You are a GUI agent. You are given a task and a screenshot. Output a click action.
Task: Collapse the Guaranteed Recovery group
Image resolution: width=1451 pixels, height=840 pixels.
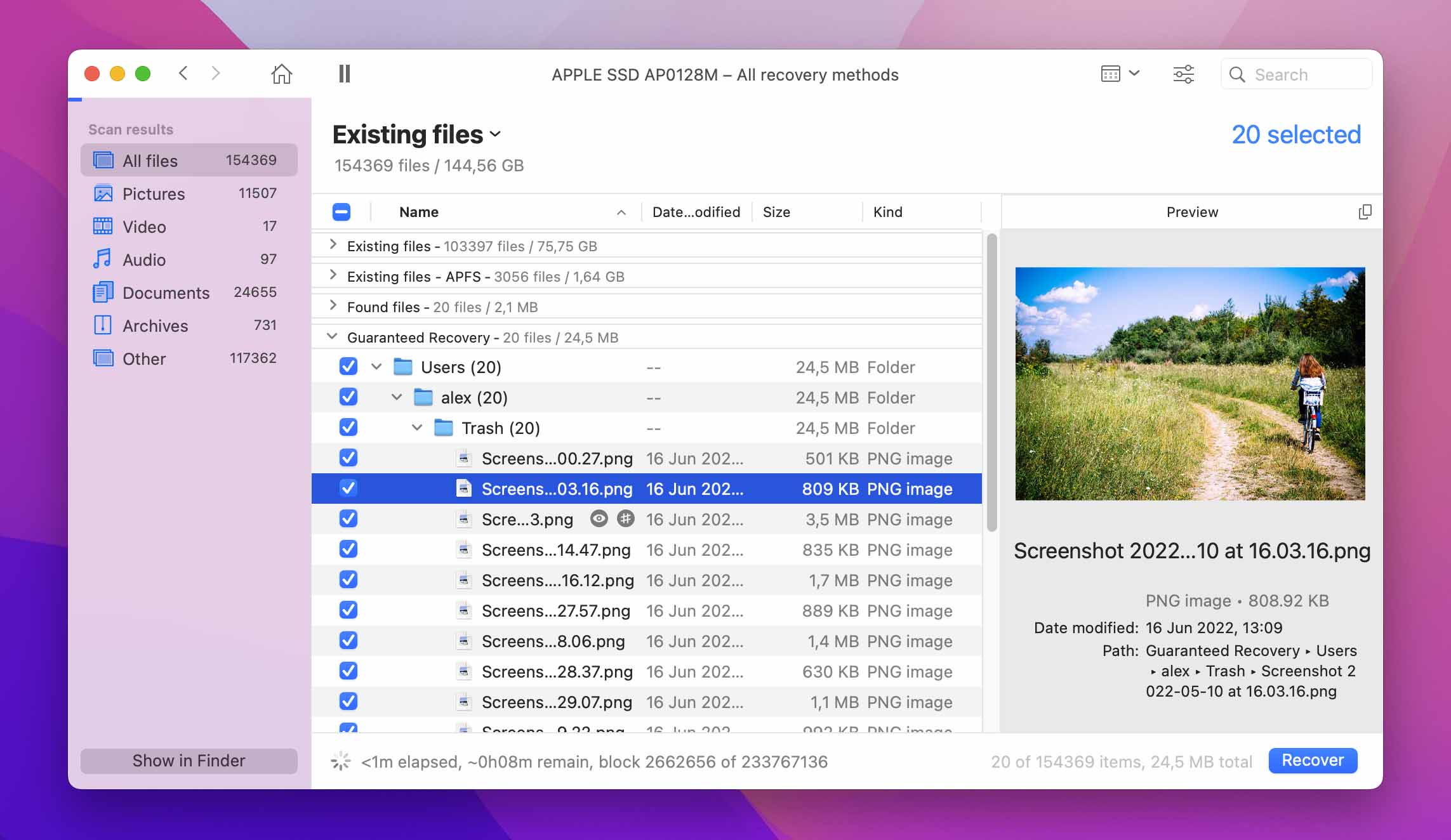[x=332, y=337]
